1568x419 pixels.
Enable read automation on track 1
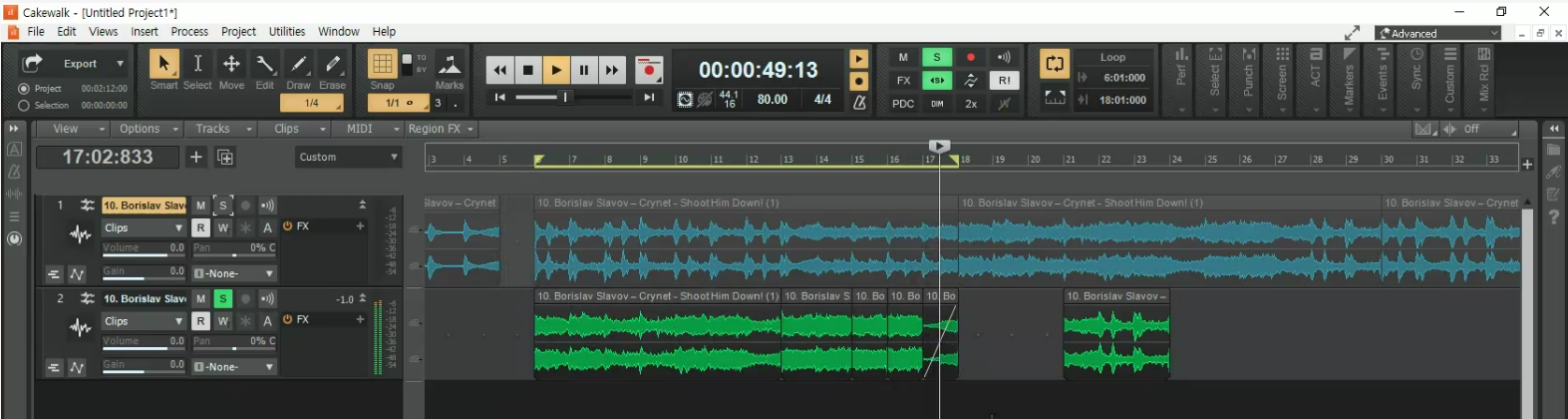pos(201,228)
